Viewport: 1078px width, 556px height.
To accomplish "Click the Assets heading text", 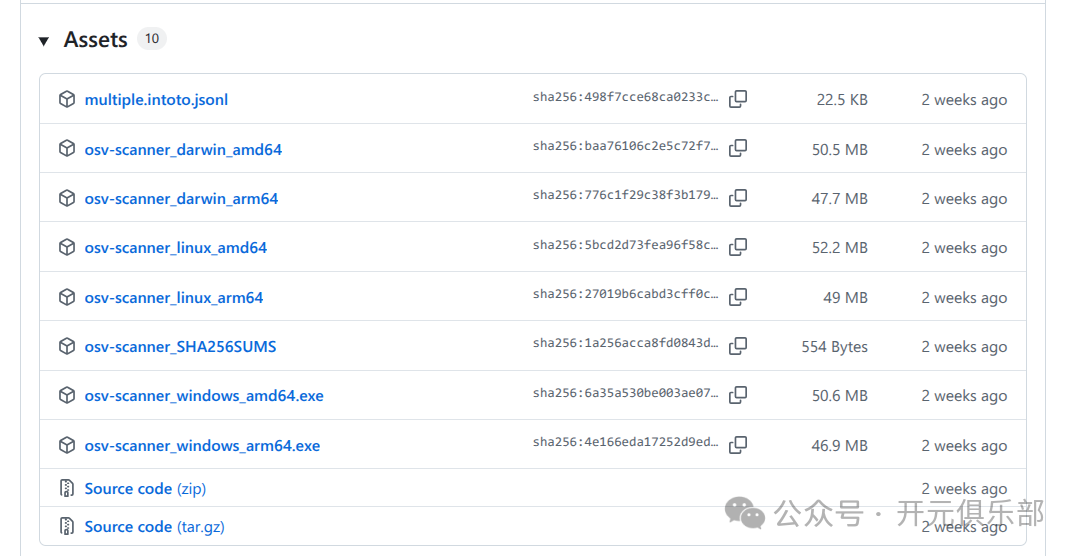I will [96, 40].
